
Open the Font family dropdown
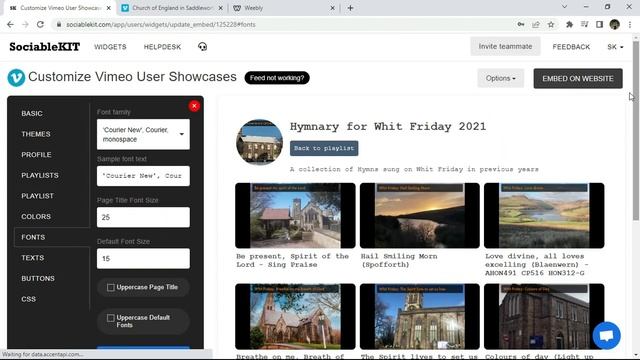click(x=143, y=134)
